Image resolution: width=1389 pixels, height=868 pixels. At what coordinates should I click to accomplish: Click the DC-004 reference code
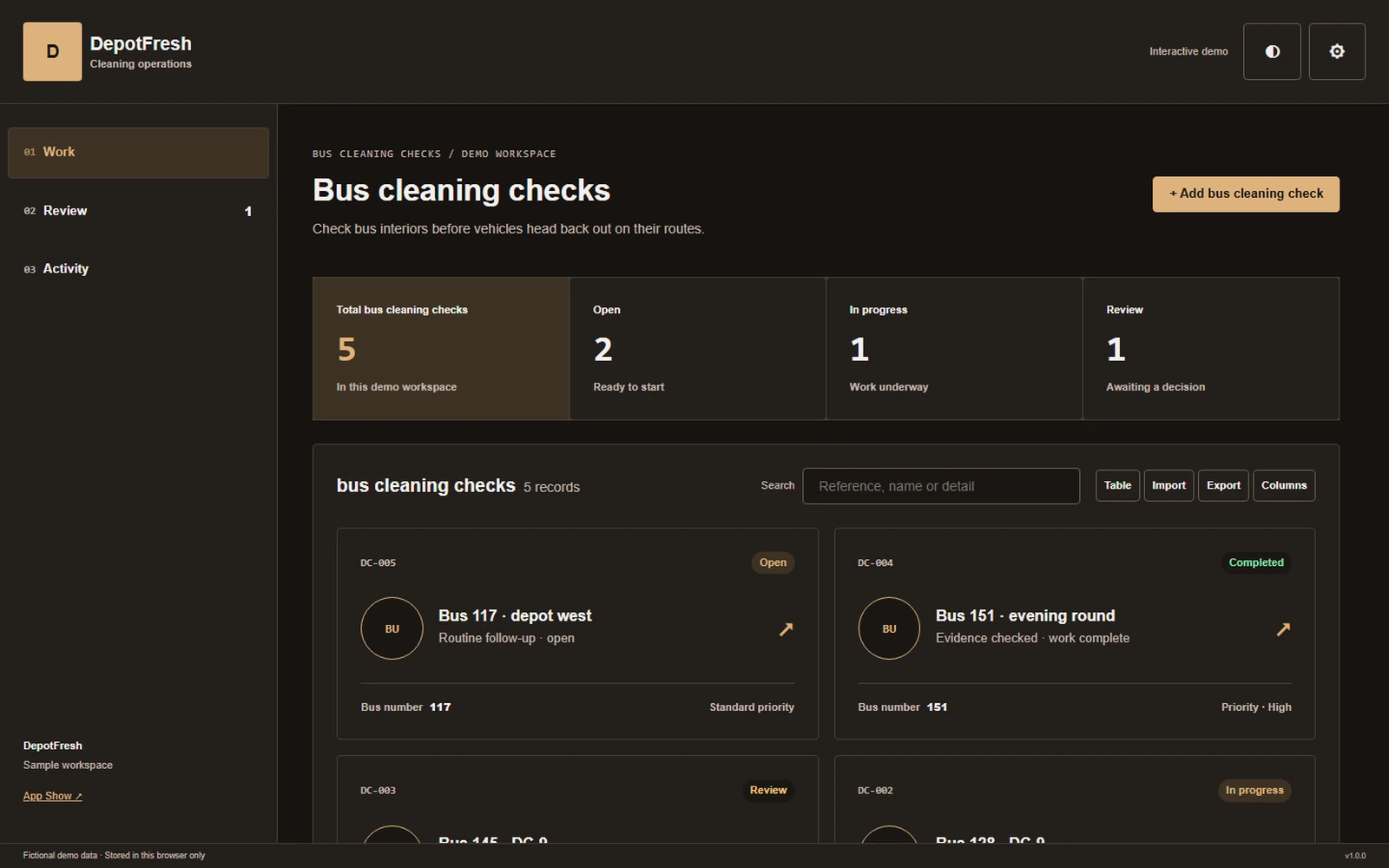875,563
